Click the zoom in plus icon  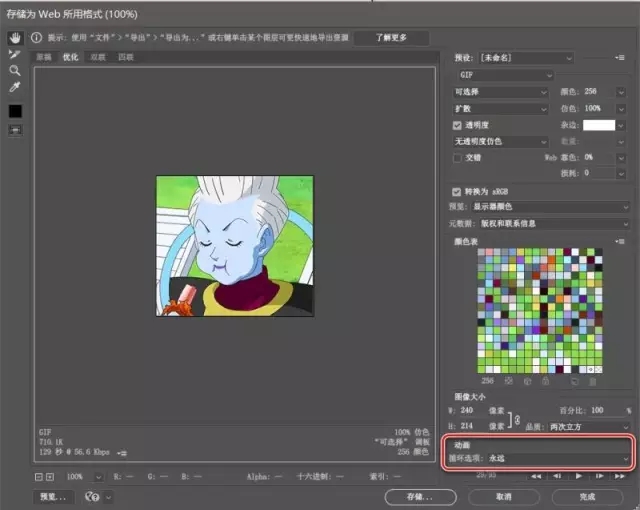pos(50,477)
